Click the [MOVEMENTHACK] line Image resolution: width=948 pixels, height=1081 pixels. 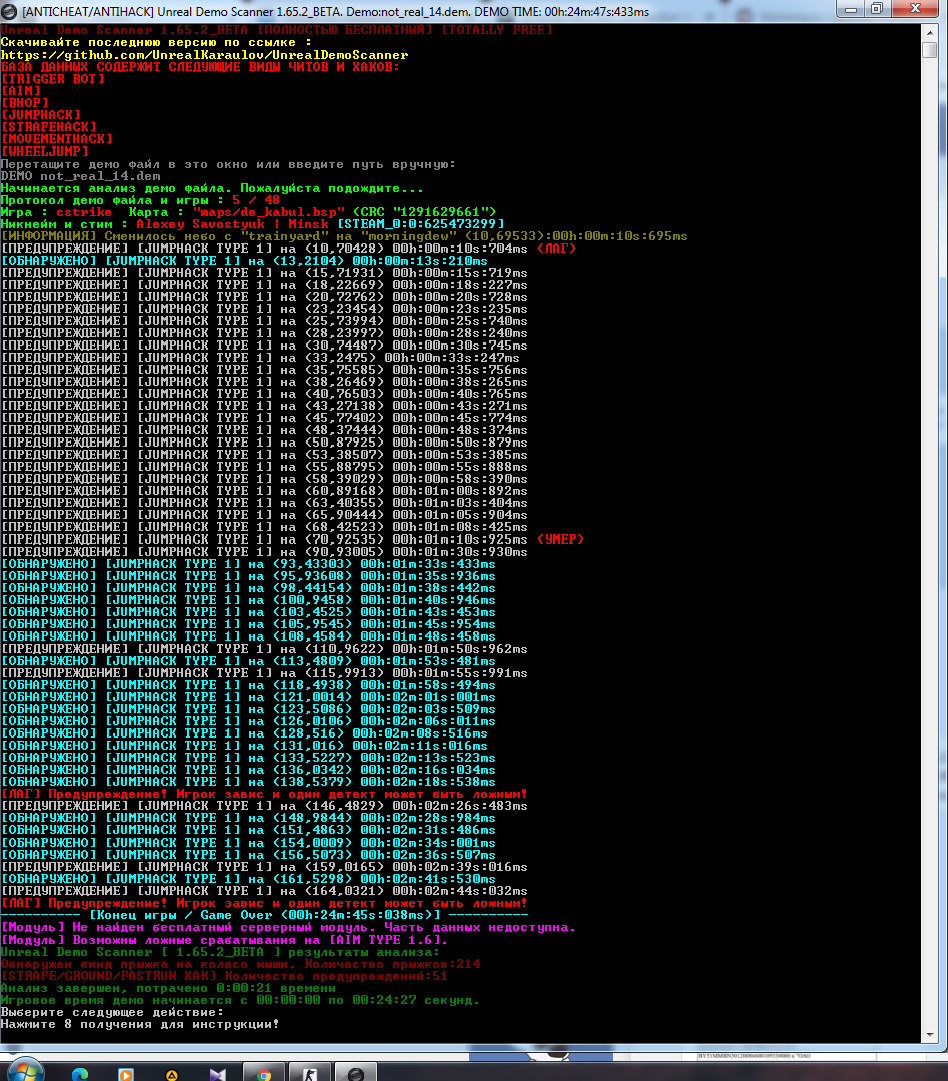[57, 139]
